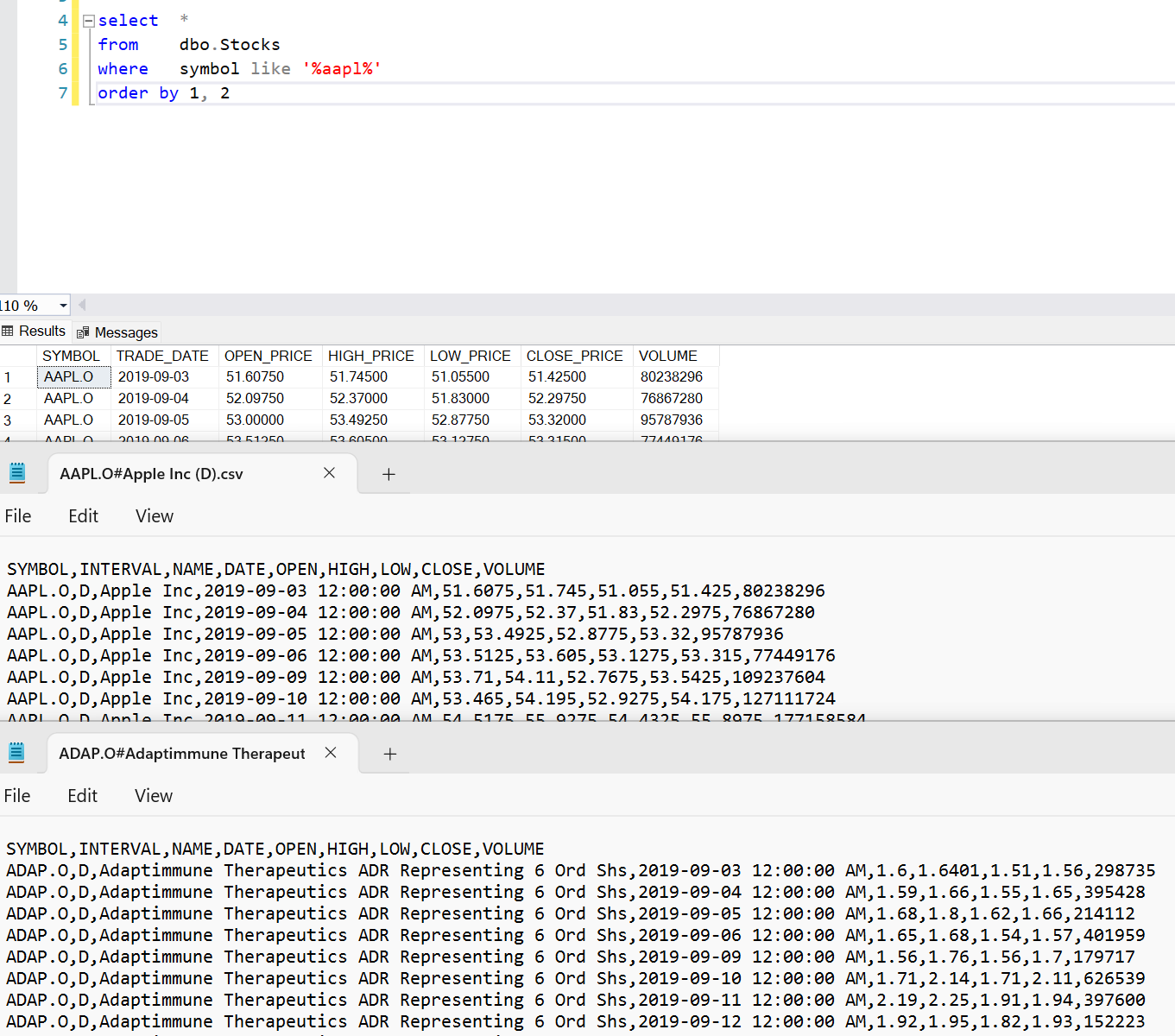Click the left scroll arrow beside the zoom box
This screenshot has height=1036, width=1175.
82,305
